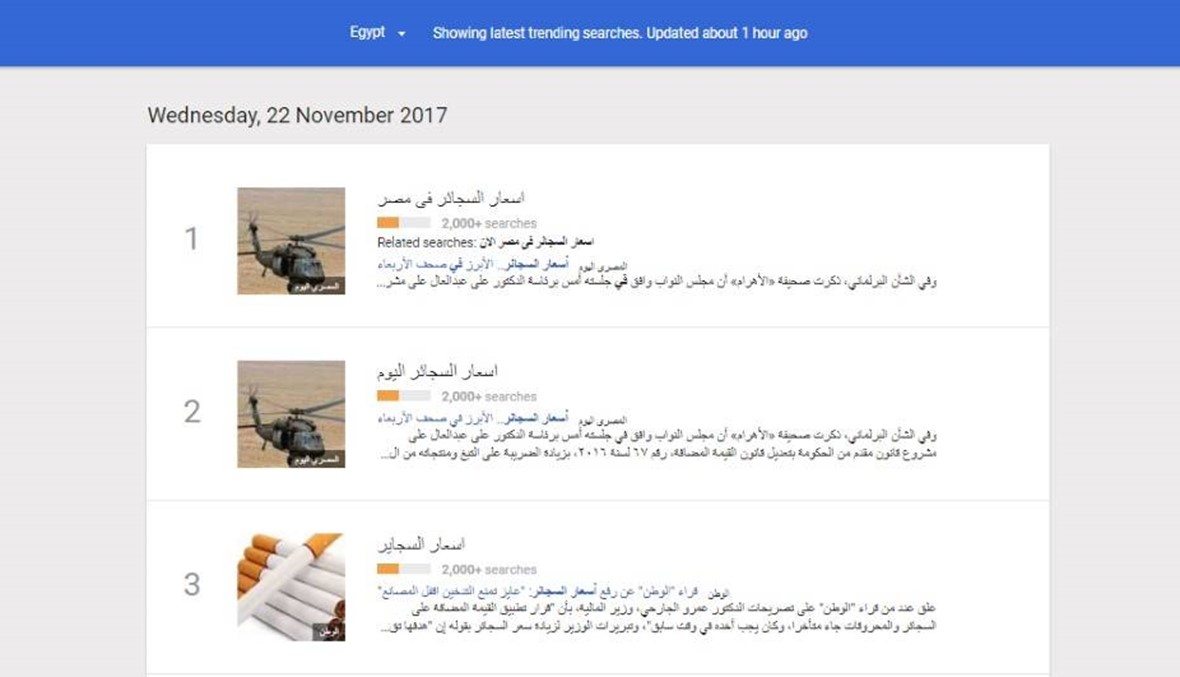
Task: Click the Wednesday, 22 November 2017 heading
Action: coord(297,115)
